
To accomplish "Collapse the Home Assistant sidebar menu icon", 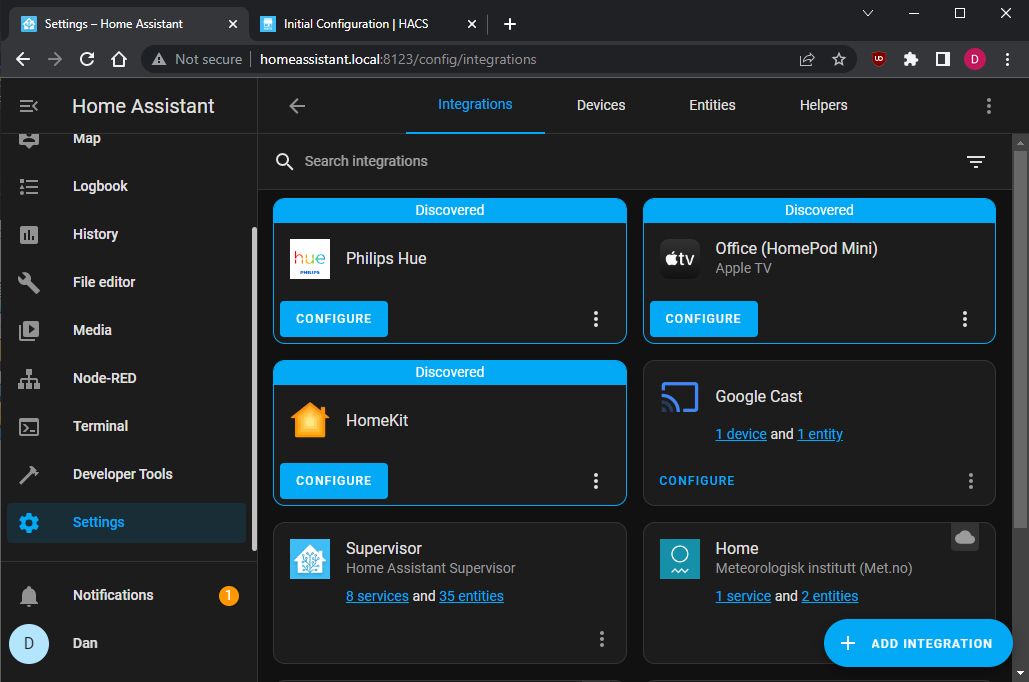I will [x=29, y=106].
